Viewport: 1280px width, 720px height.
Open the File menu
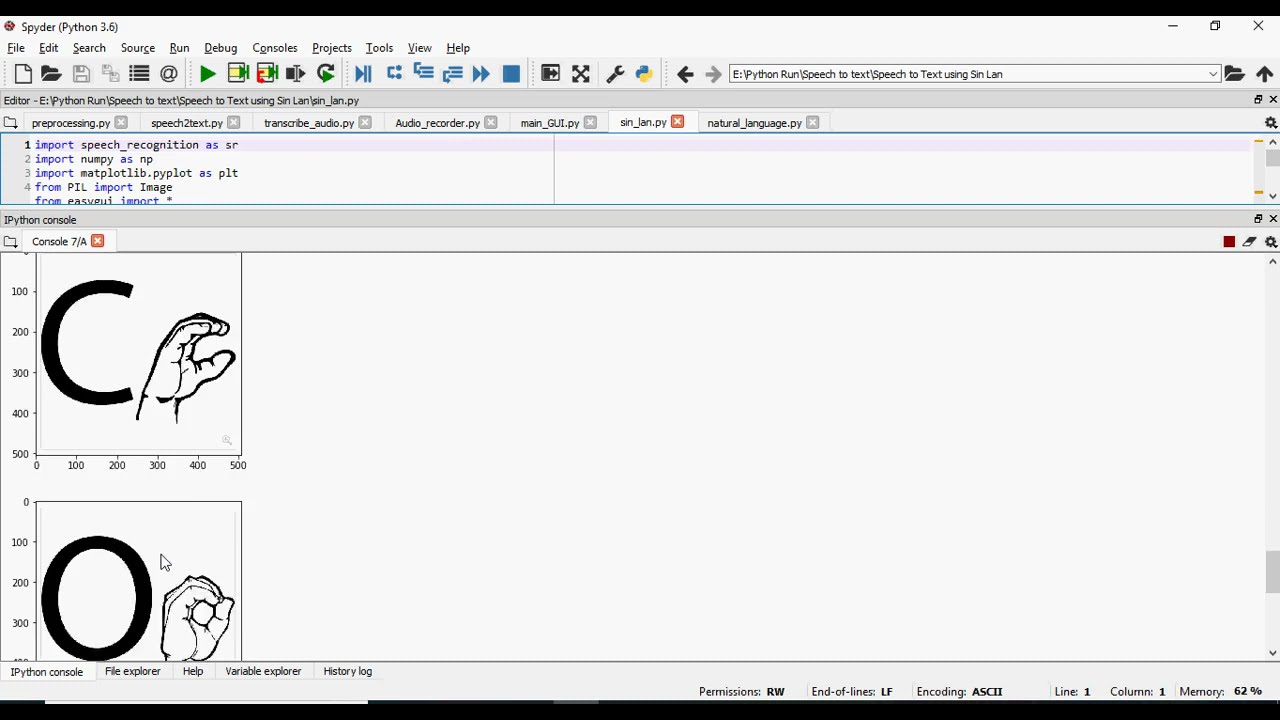point(16,48)
